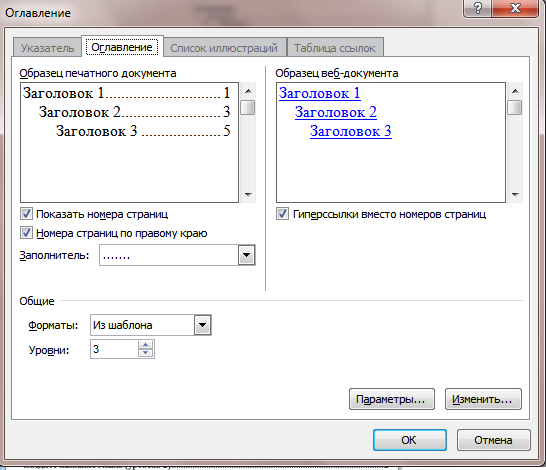
Task: Click into the Уровни number field
Action: pos(114,349)
